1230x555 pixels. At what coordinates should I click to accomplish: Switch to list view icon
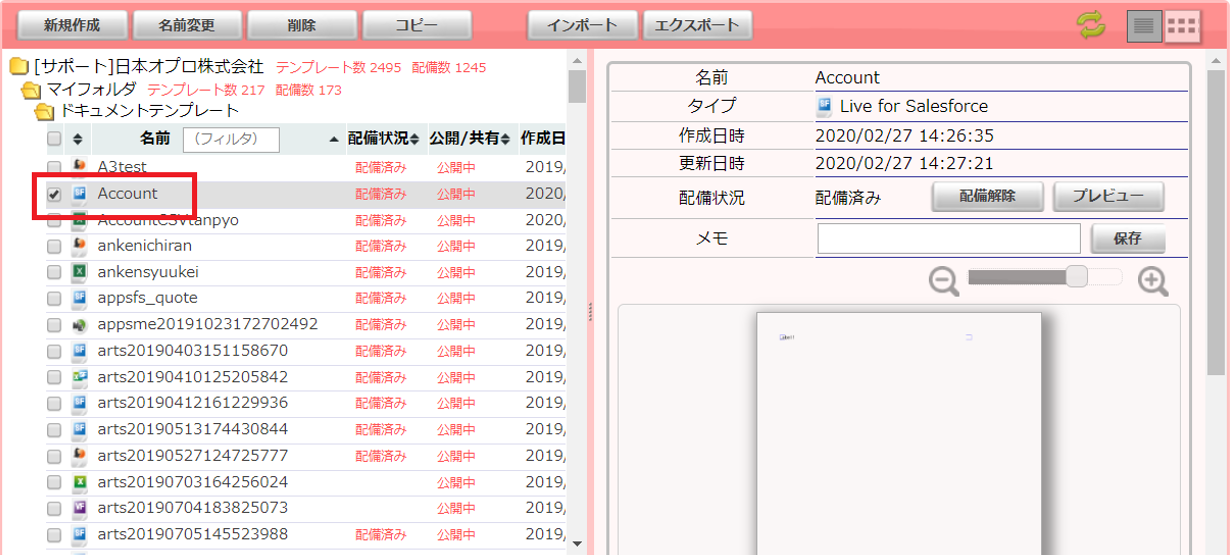coord(1144,27)
